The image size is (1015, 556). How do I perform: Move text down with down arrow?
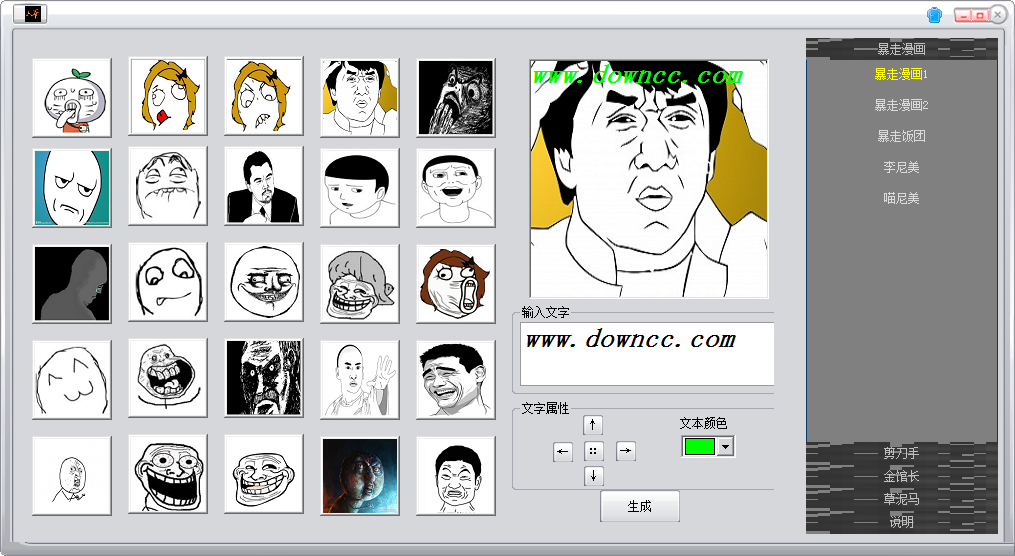click(593, 476)
